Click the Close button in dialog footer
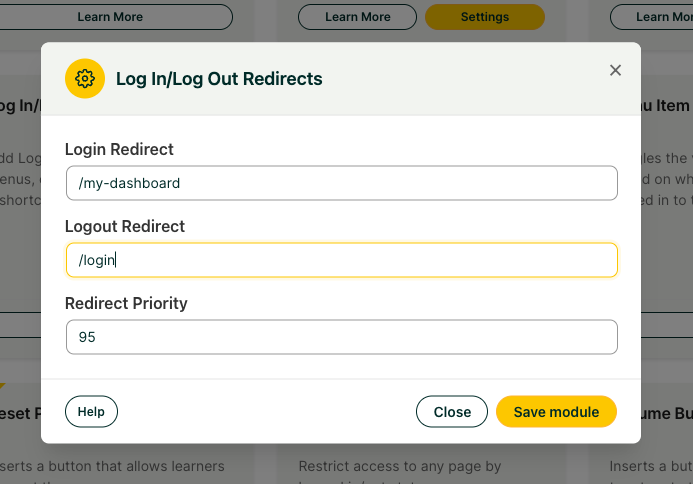The image size is (693, 484). 452,412
